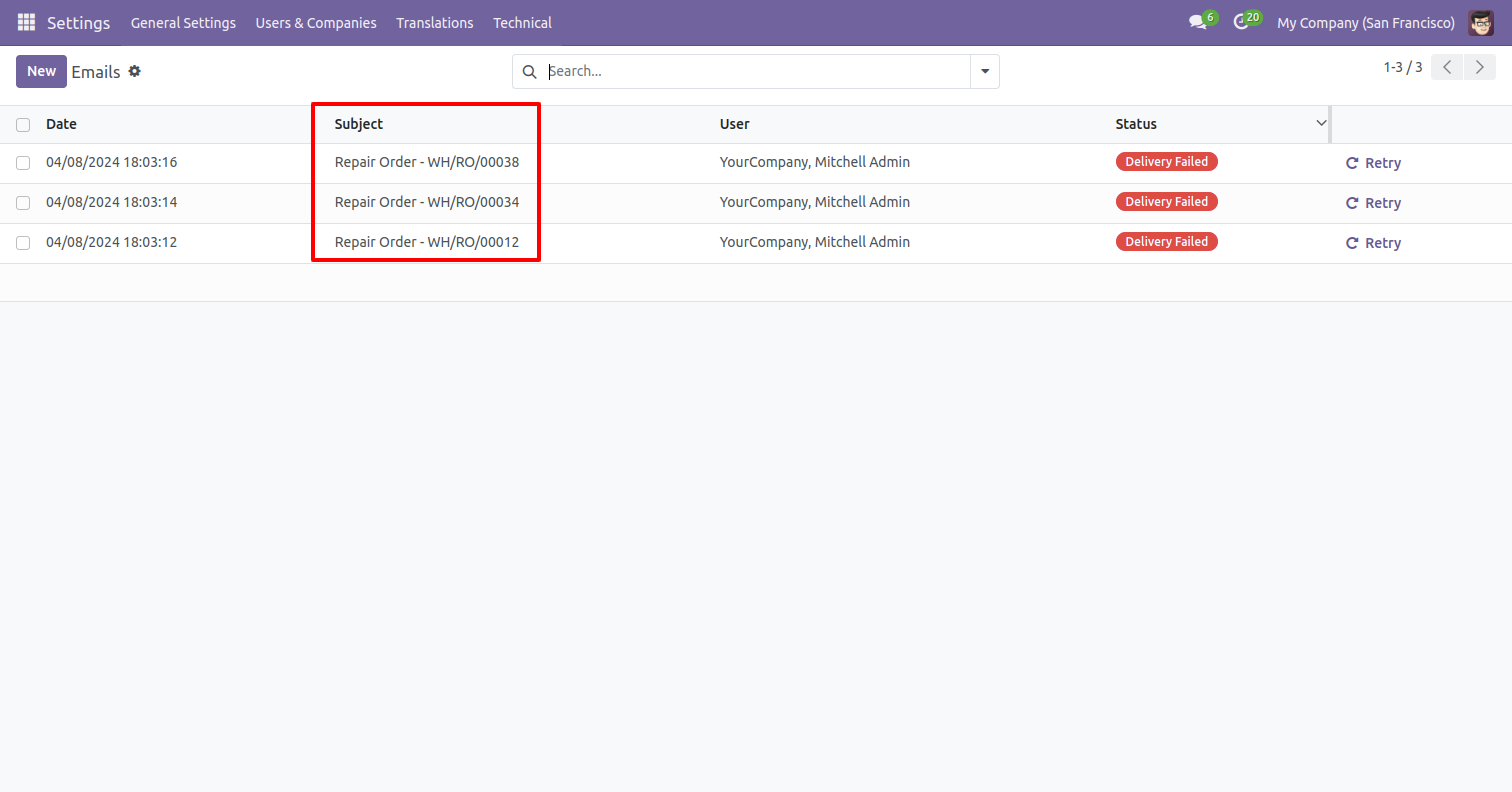This screenshot has height=792, width=1512.
Task: Click the search magnifier icon
Action: tap(530, 72)
